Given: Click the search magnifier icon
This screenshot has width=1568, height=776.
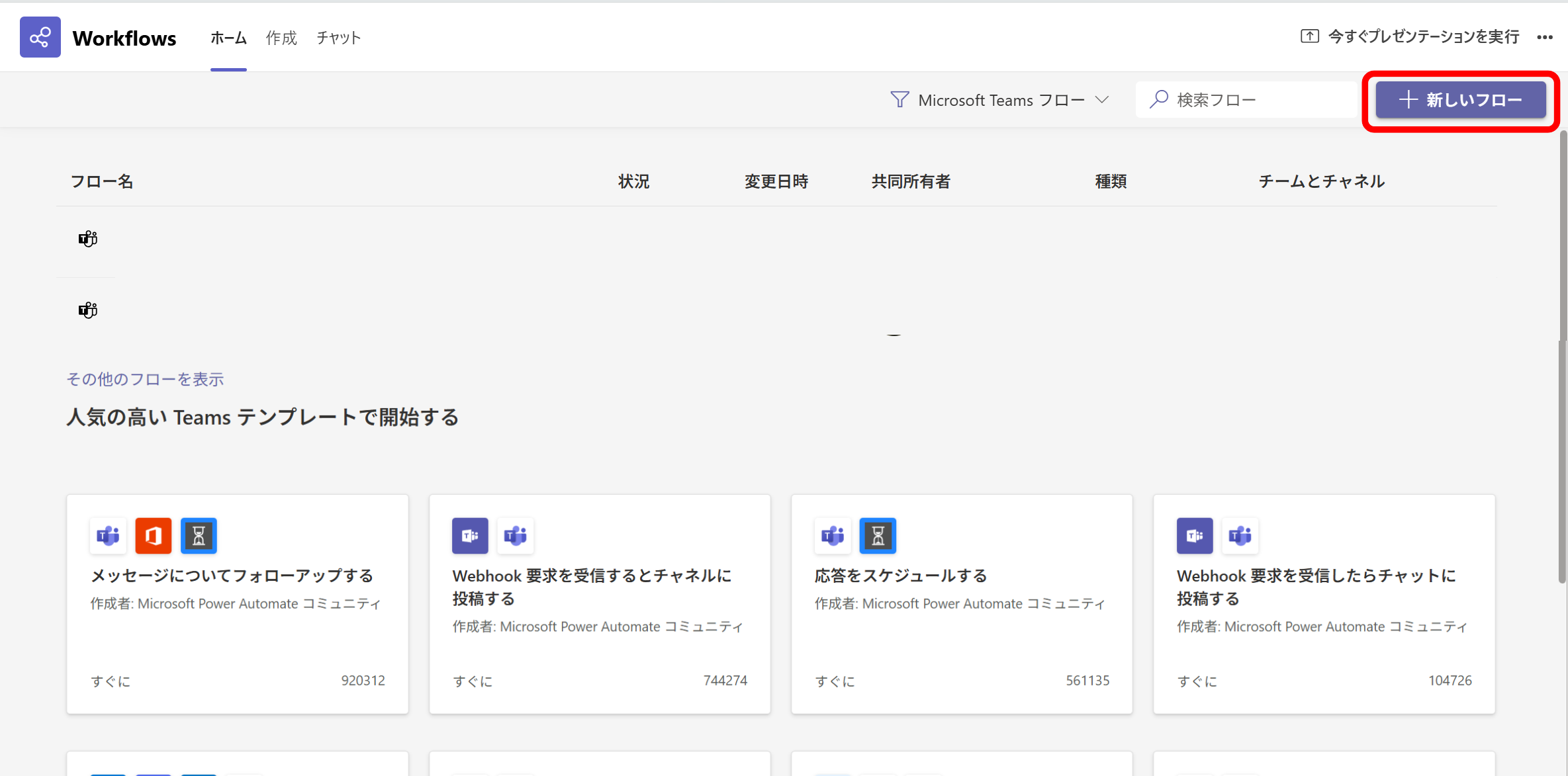Looking at the screenshot, I should [x=1158, y=99].
